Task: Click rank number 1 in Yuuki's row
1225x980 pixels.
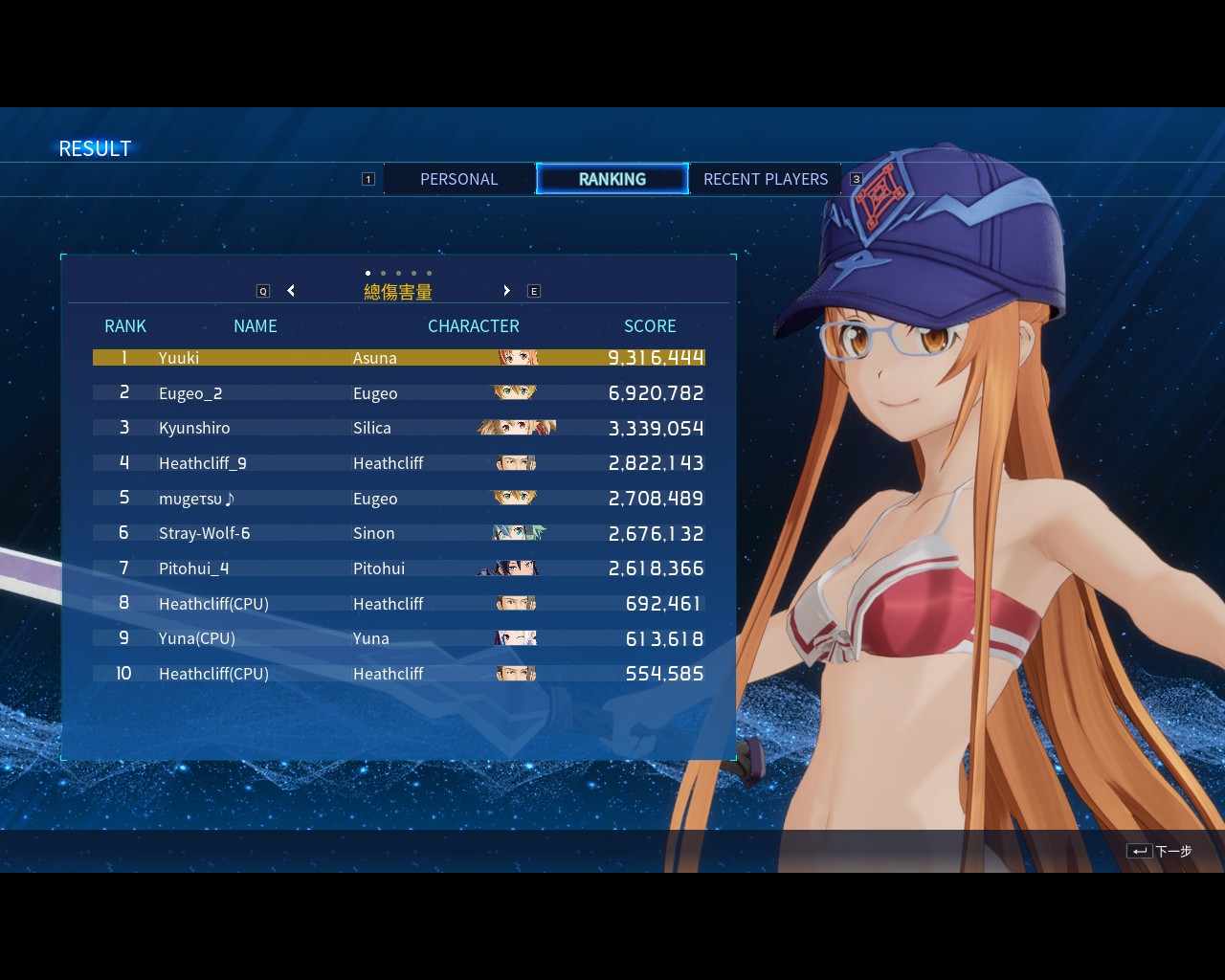Action: pos(124,358)
